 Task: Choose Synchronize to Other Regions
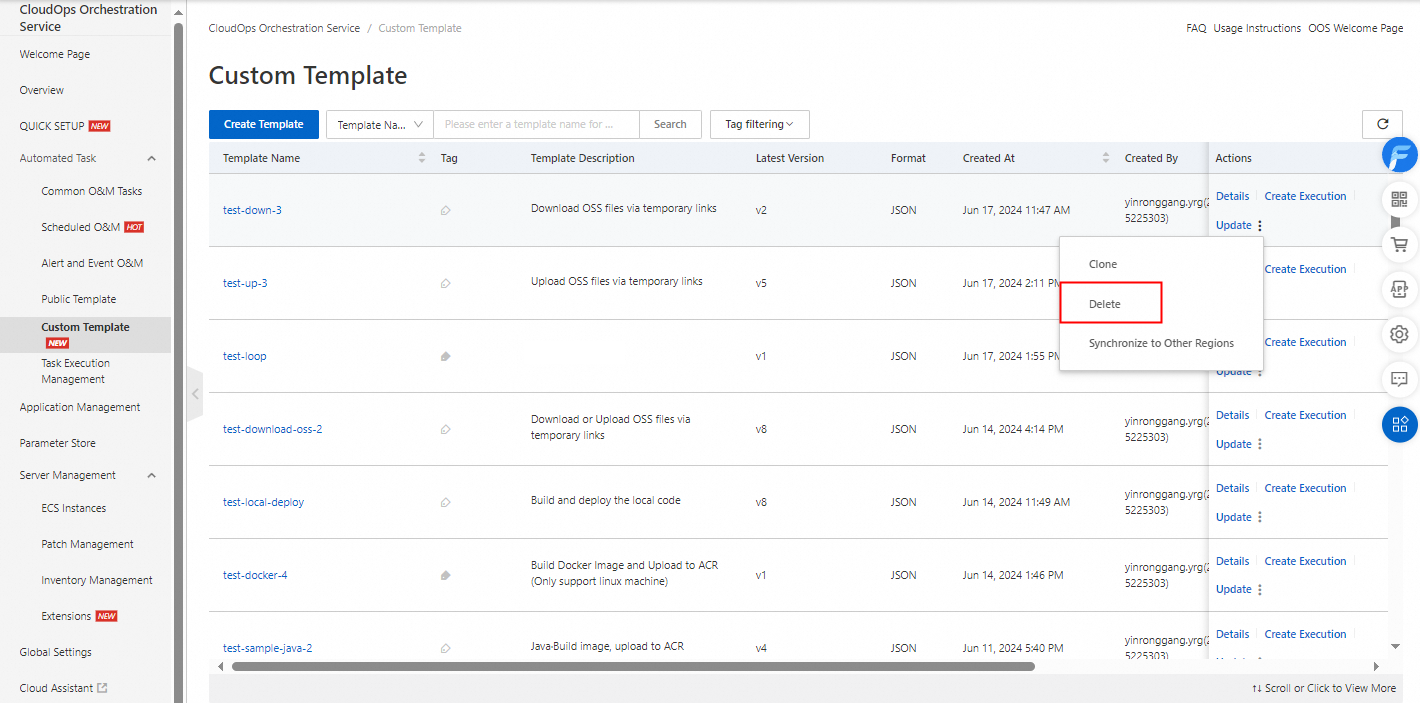(1161, 343)
